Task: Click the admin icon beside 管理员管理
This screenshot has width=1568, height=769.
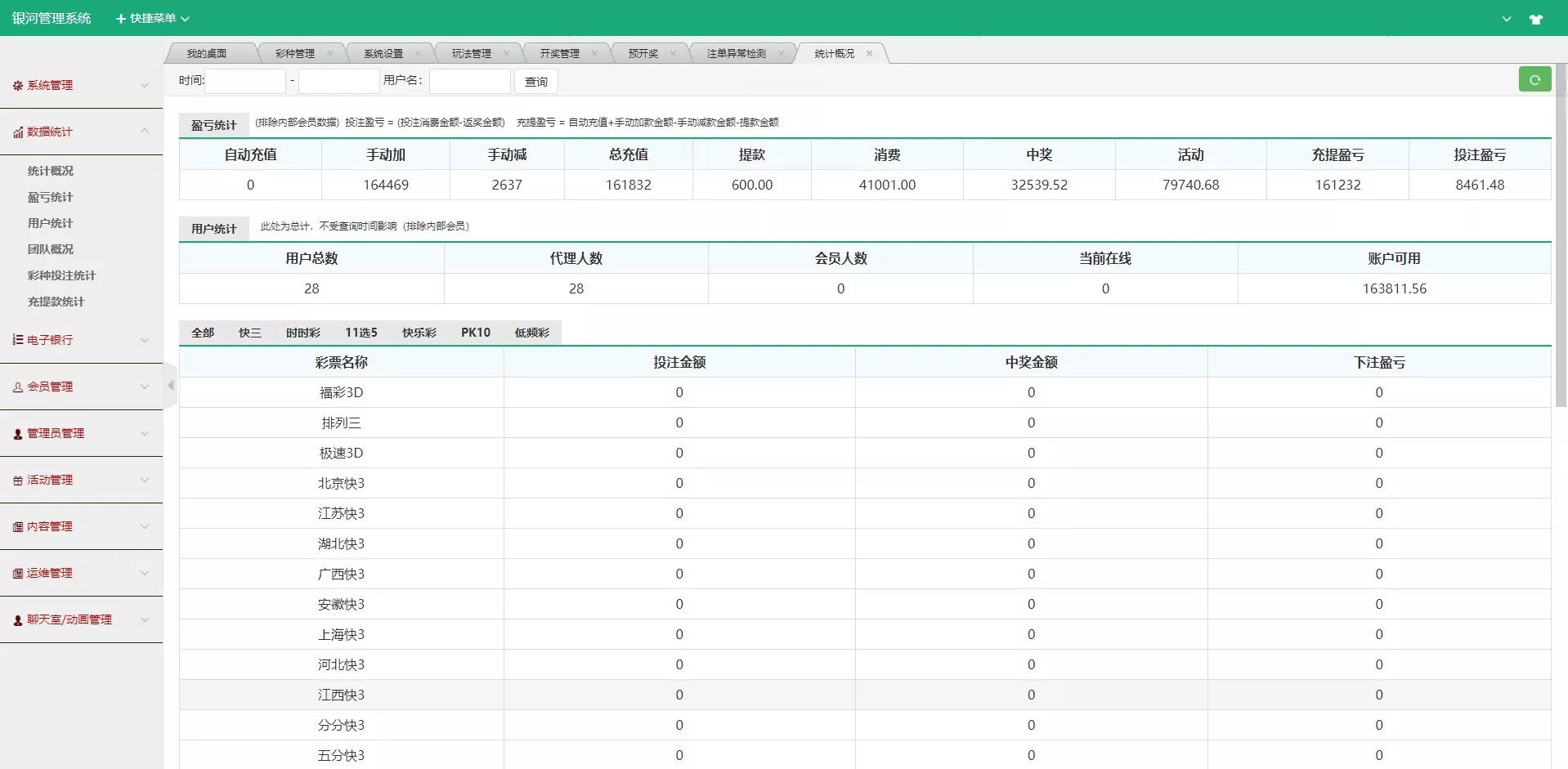Action: (16, 433)
